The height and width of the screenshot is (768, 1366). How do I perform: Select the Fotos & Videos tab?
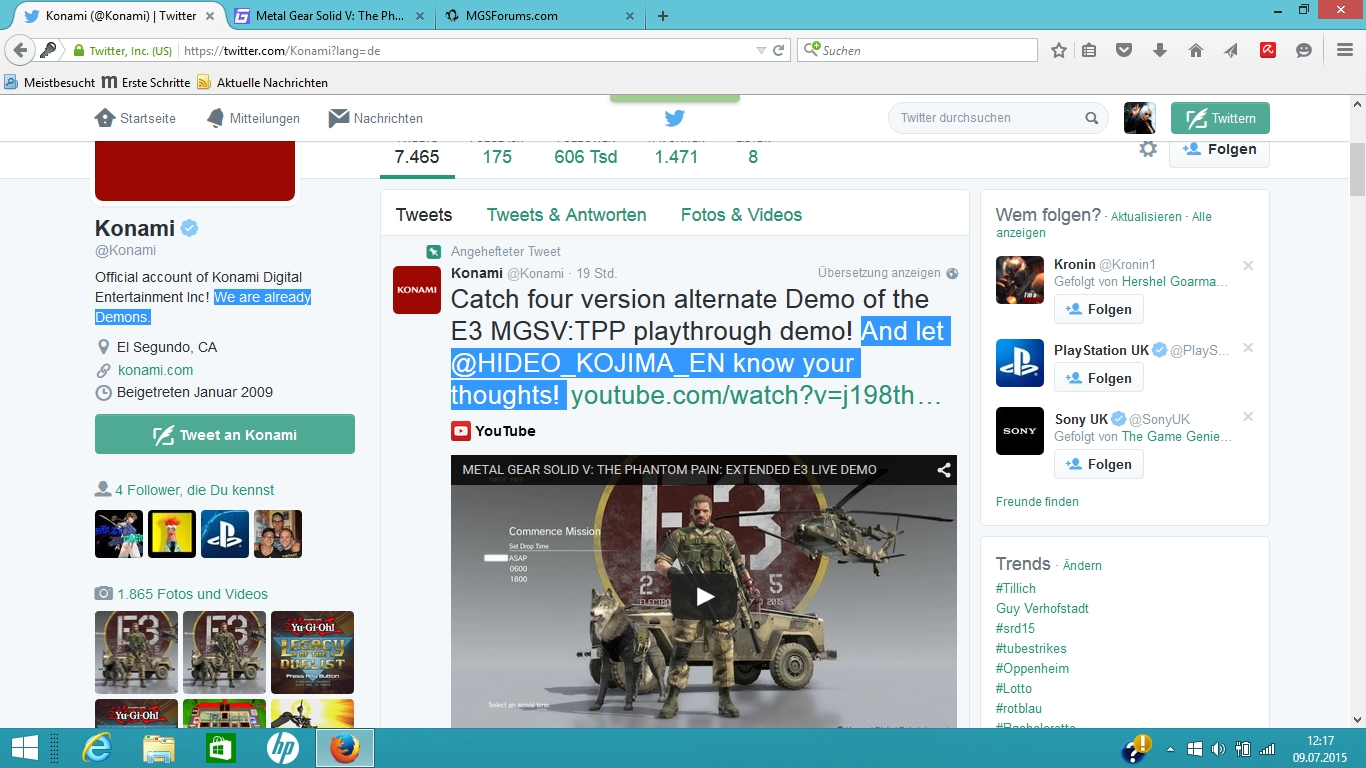(x=741, y=215)
